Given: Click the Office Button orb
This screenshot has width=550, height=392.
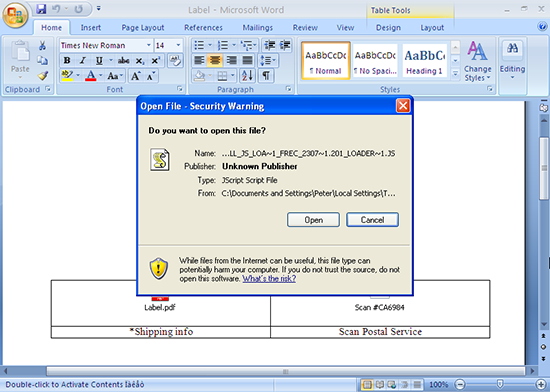Looking at the screenshot, I should [15, 15].
